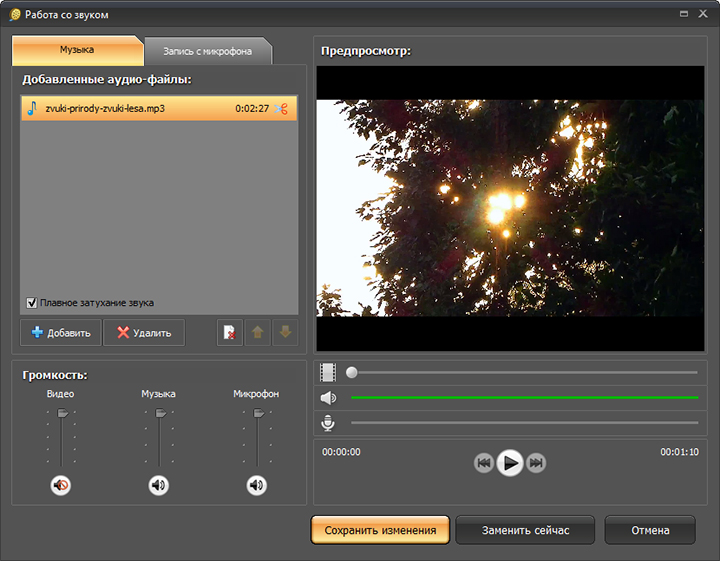Image resolution: width=720 pixels, height=561 pixels.
Task: Click the filmstrip video track icon
Action: (x=328, y=372)
